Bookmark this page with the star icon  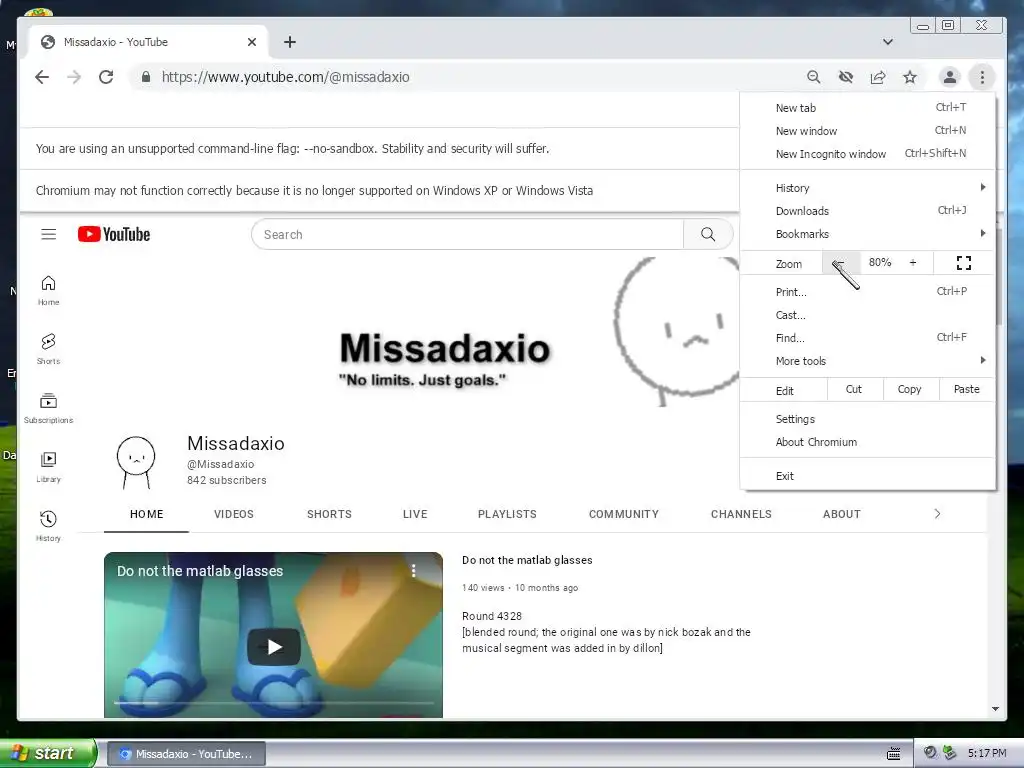pos(910,77)
